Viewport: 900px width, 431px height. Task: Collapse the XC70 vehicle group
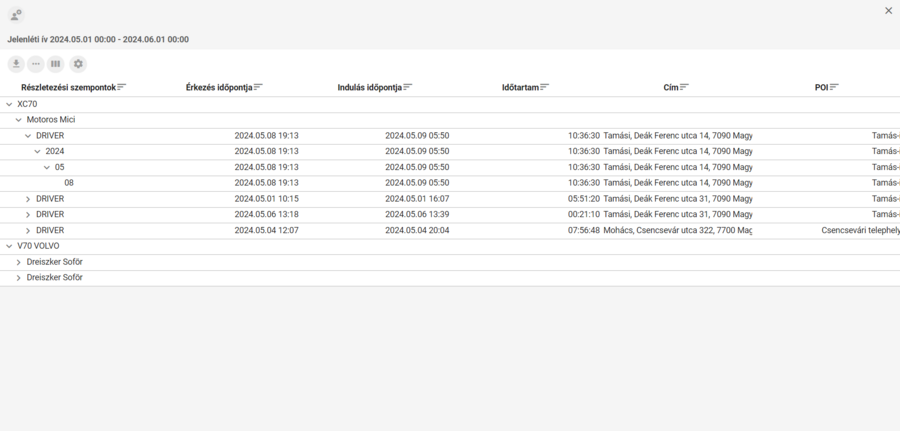9,104
